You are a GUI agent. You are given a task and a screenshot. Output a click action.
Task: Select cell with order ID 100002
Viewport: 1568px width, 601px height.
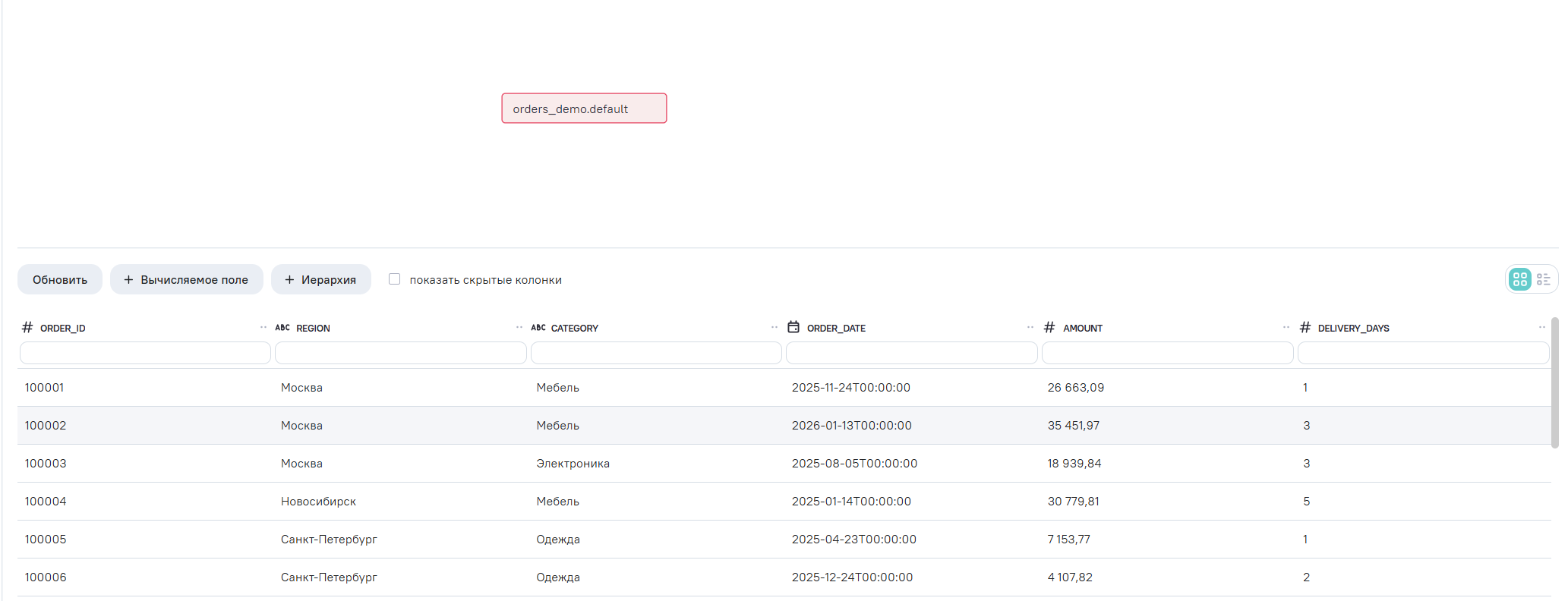[46, 426]
